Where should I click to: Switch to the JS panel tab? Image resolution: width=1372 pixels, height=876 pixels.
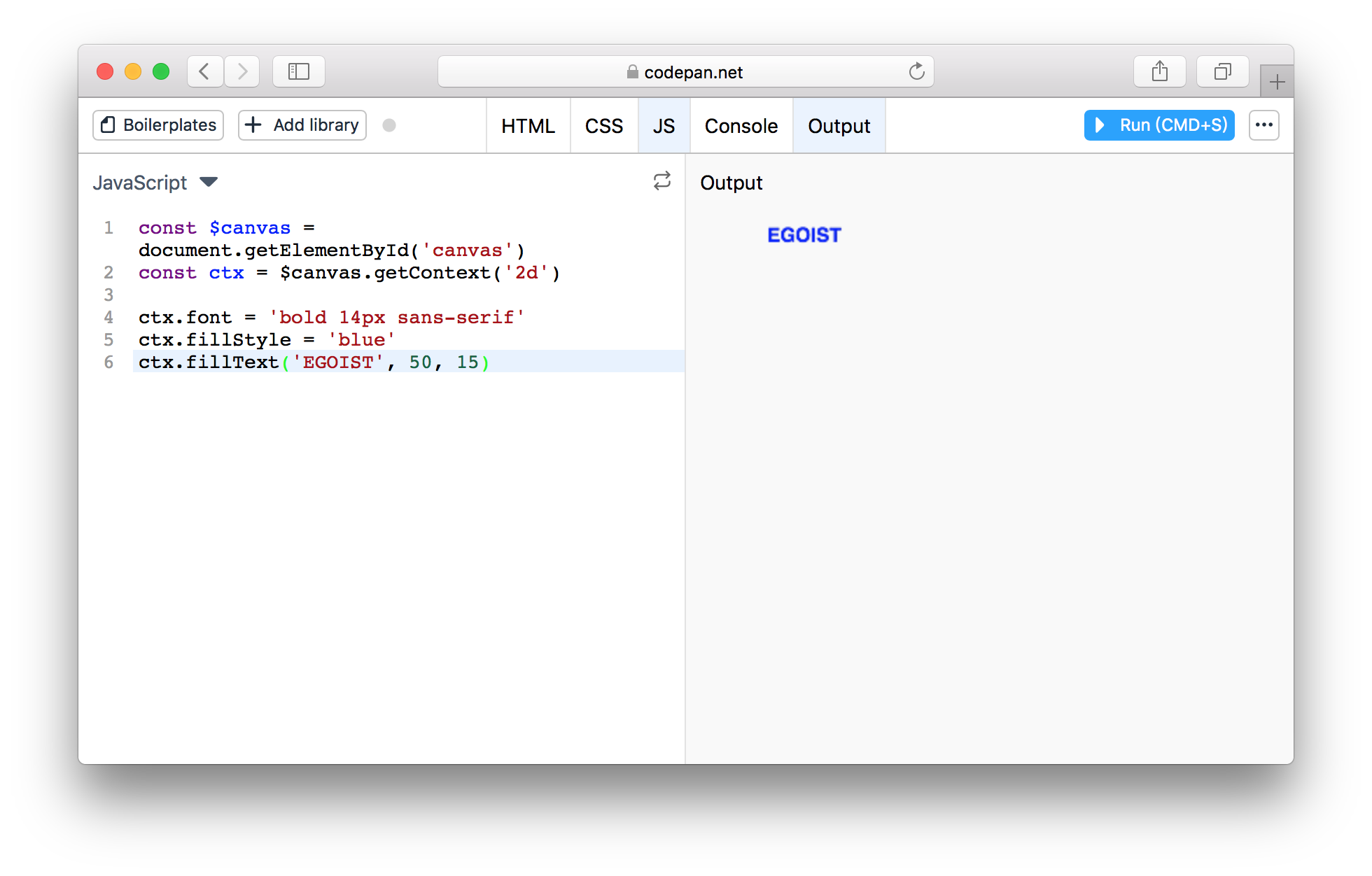[664, 126]
